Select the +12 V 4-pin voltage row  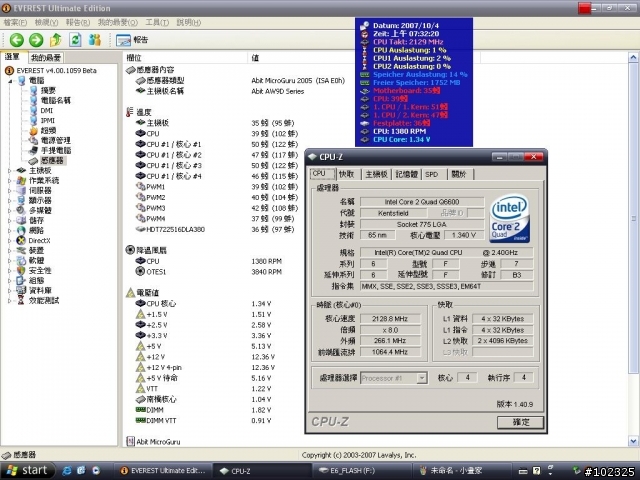[x=205, y=367]
